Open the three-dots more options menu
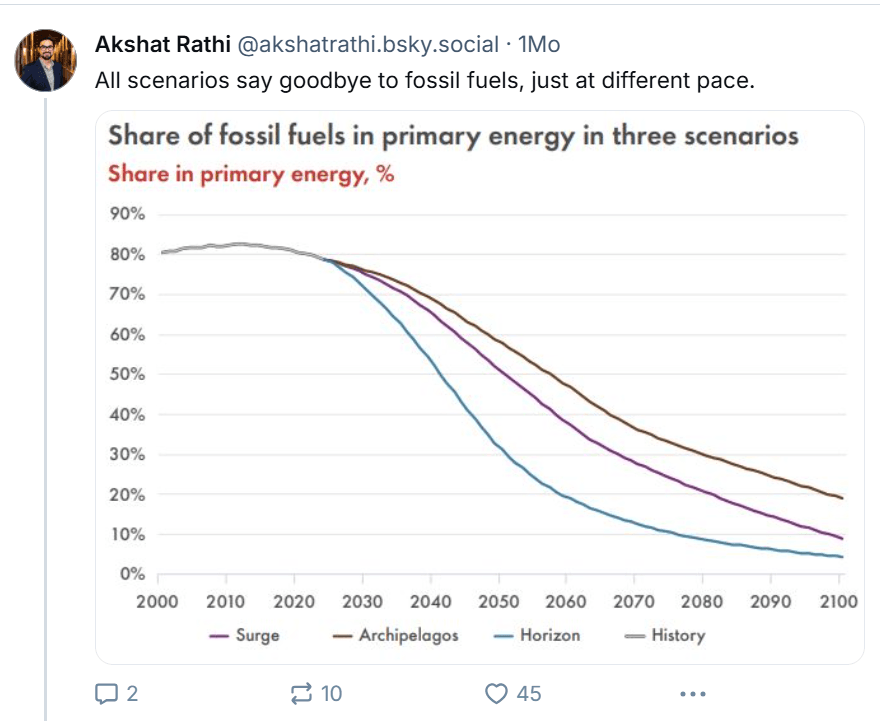 [x=692, y=693]
